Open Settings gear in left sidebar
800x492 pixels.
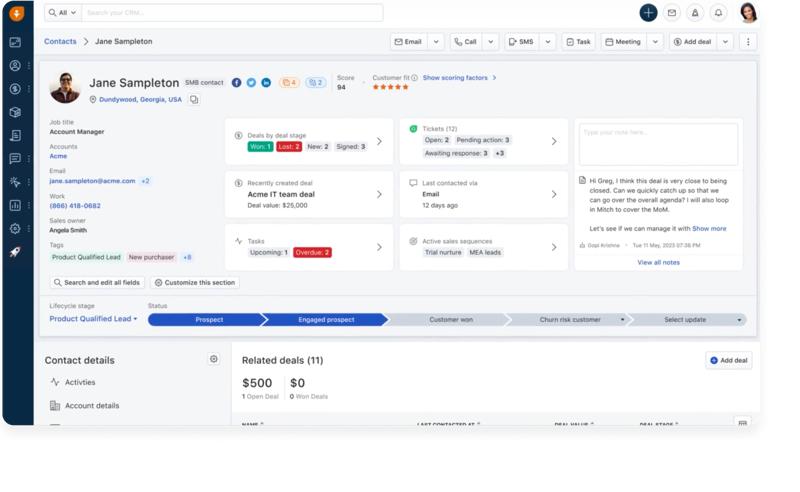coord(15,228)
